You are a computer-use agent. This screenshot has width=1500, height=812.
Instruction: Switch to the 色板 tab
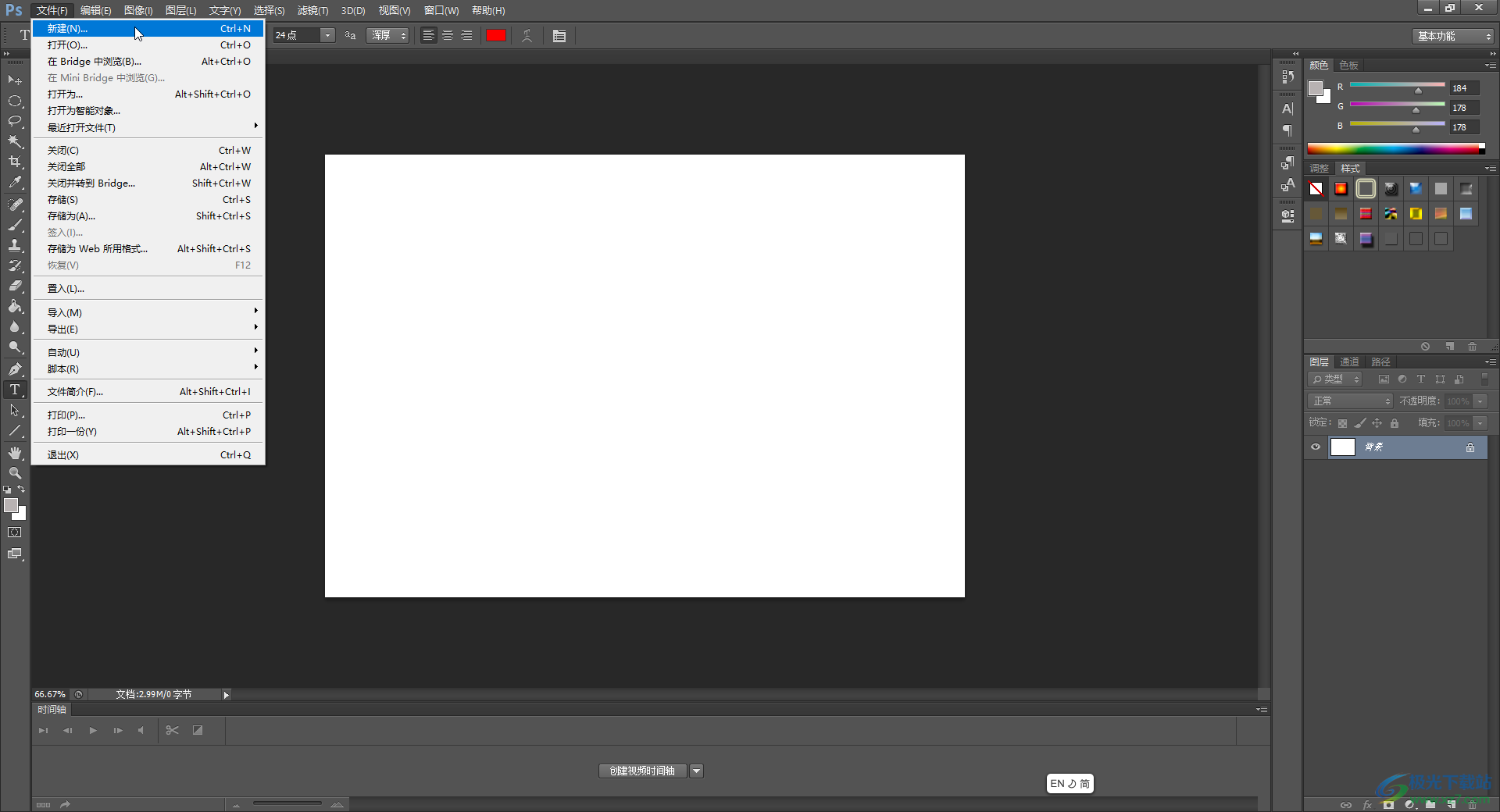tap(1349, 65)
